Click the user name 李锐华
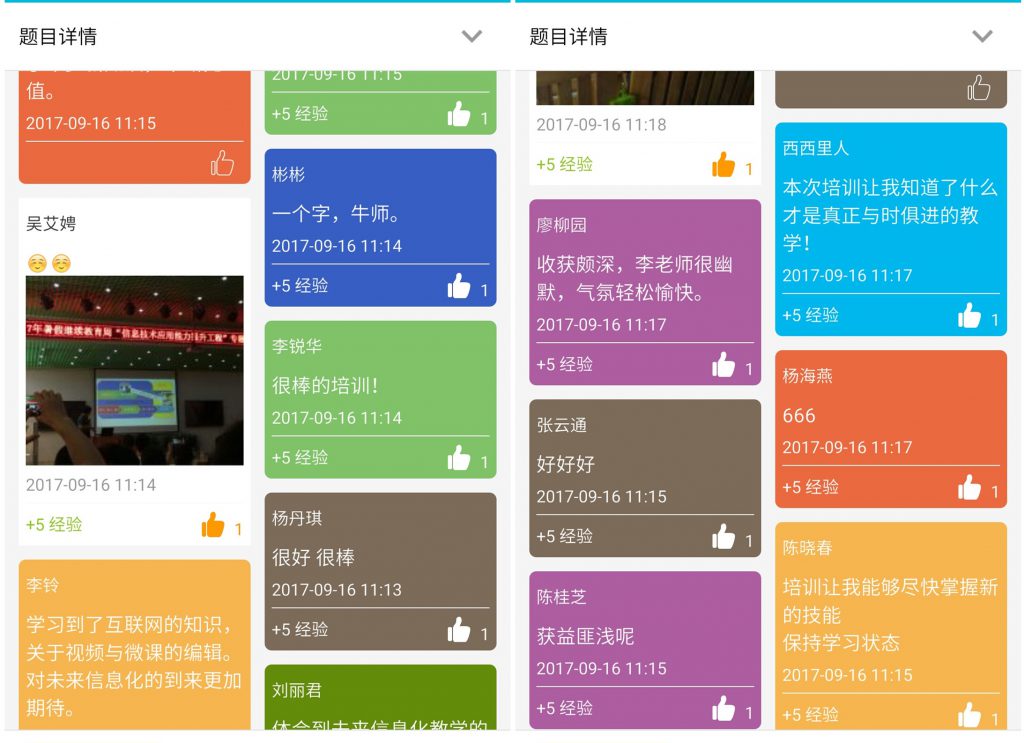This screenshot has height=743, width=1024. coord(297,347)
